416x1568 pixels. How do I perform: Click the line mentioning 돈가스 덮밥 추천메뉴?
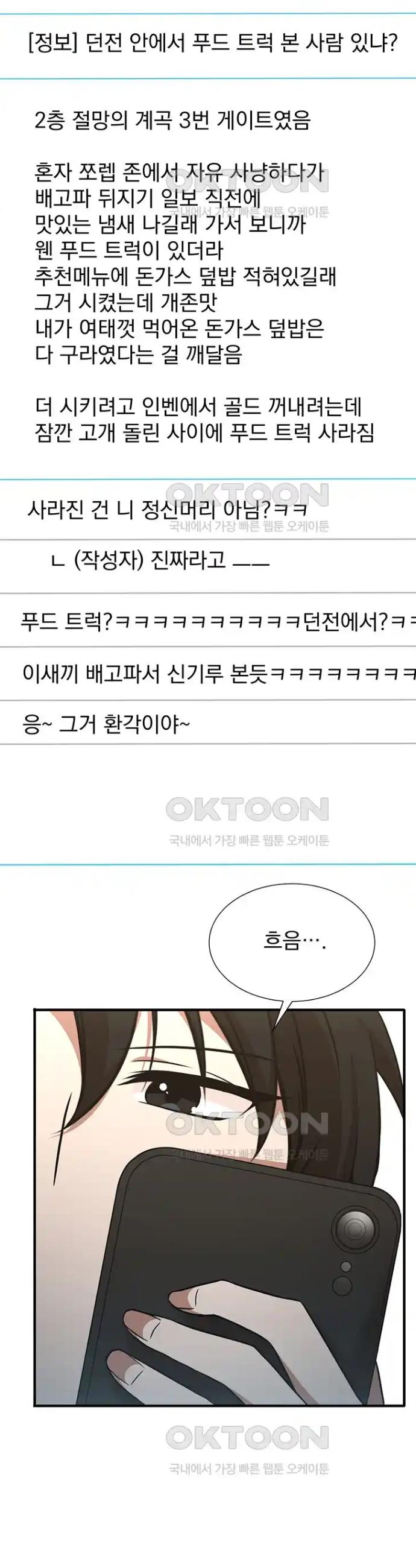pyautogui.click(x=186, y=276)
